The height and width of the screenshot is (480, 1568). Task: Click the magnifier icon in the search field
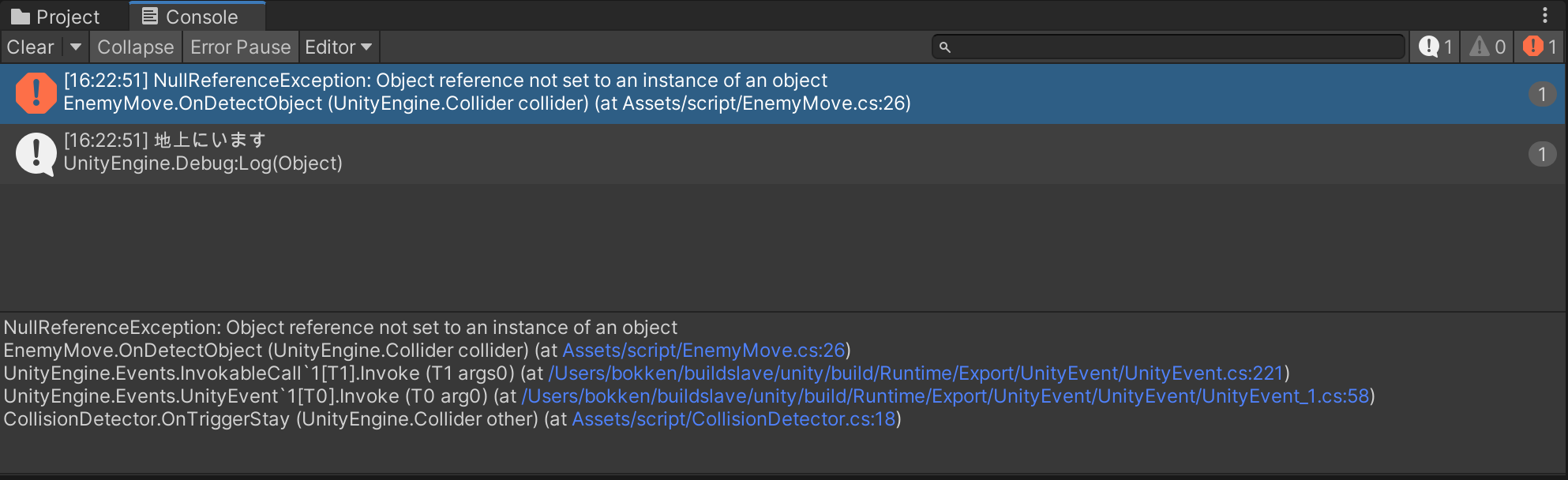coord(945,47)
